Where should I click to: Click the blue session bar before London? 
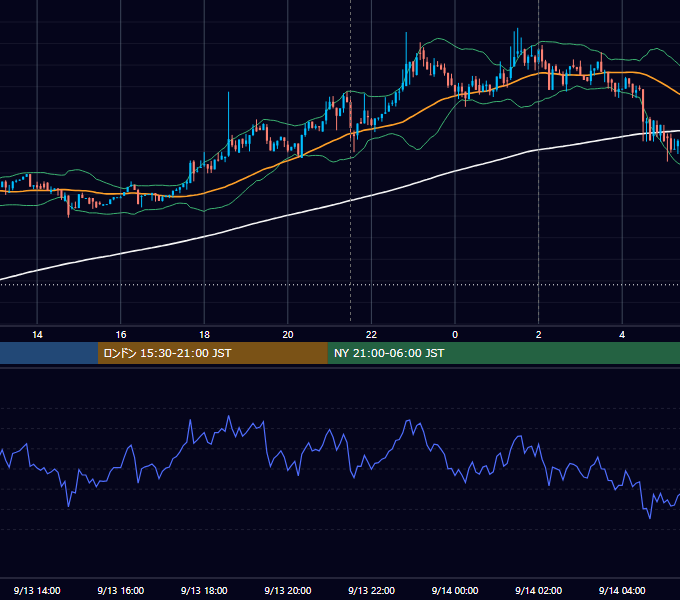point(49,353)
